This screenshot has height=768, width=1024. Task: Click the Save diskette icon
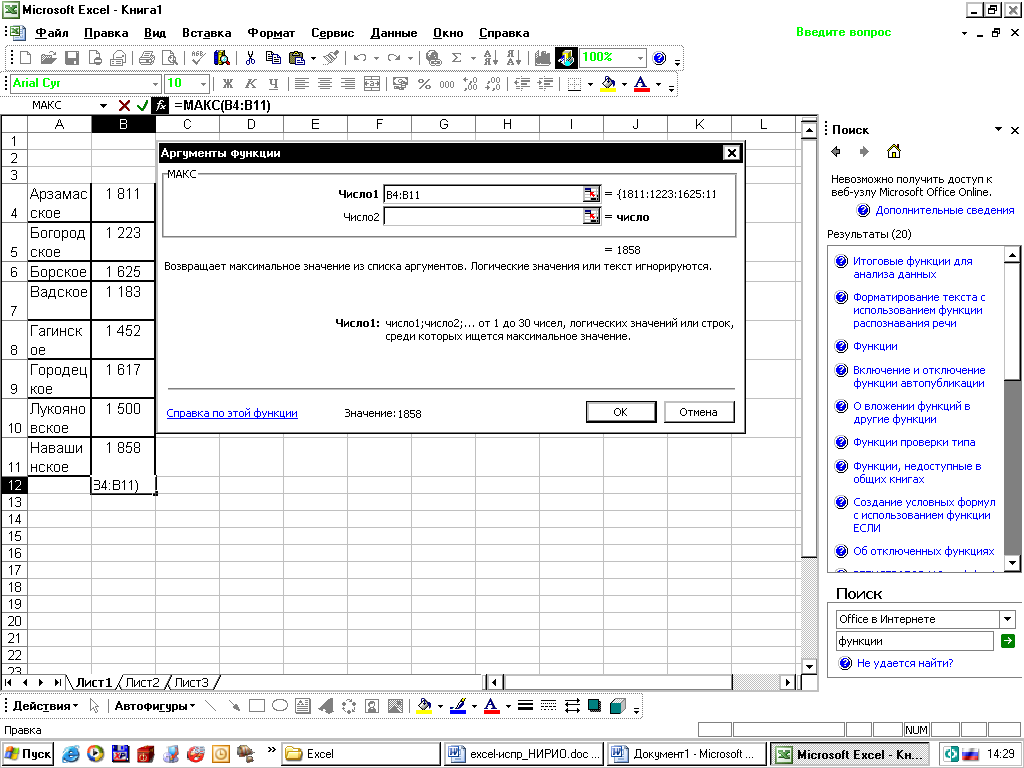(71, 58)
